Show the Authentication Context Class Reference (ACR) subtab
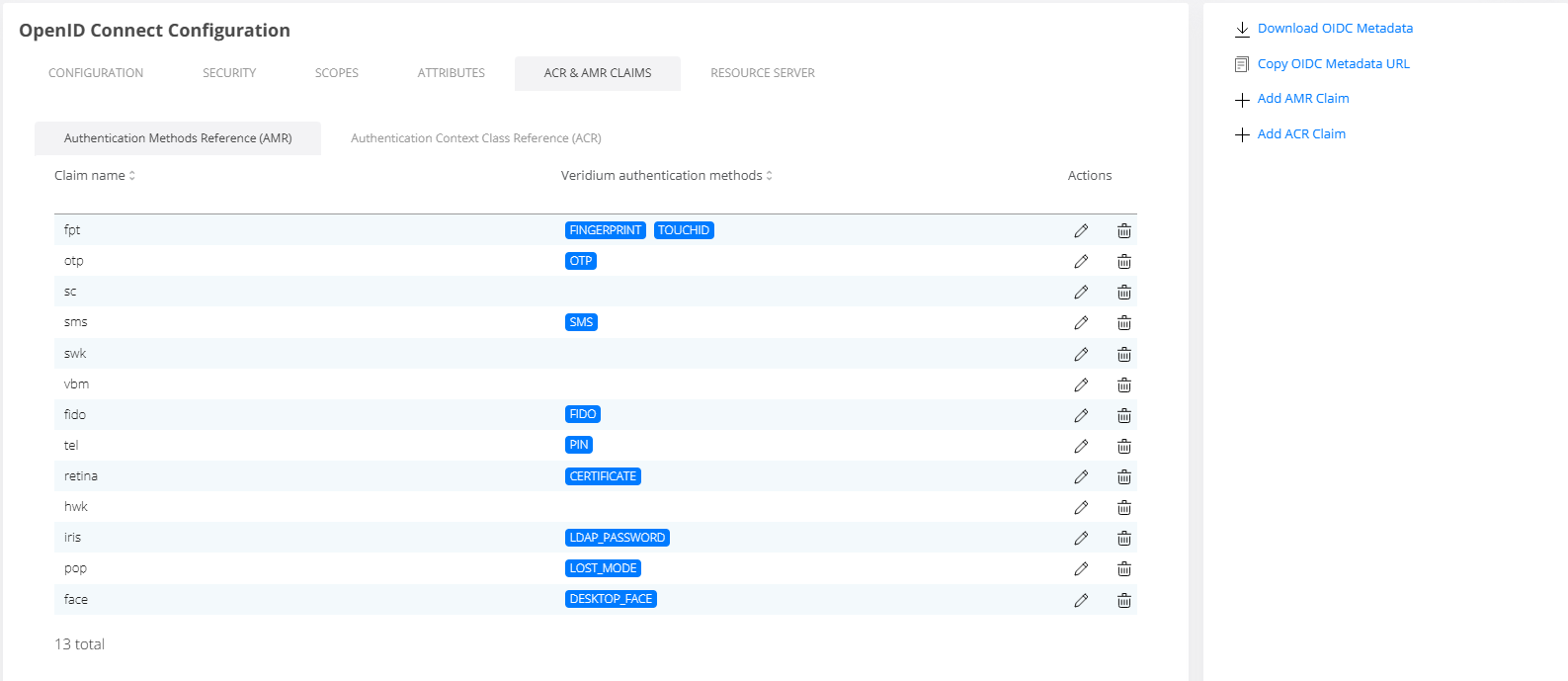The width and height of the screenshot is (1568, 681). [x=475, y=138]
